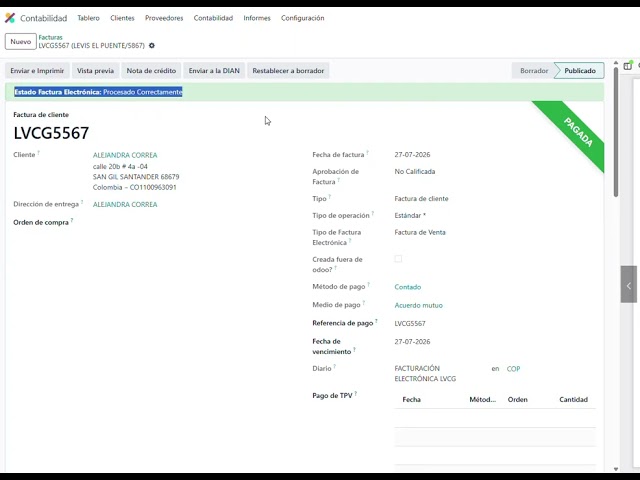Click the help mark next to Fecha de factura
Image resolution: width=640 pixels, height=480 pixels.
367,152
